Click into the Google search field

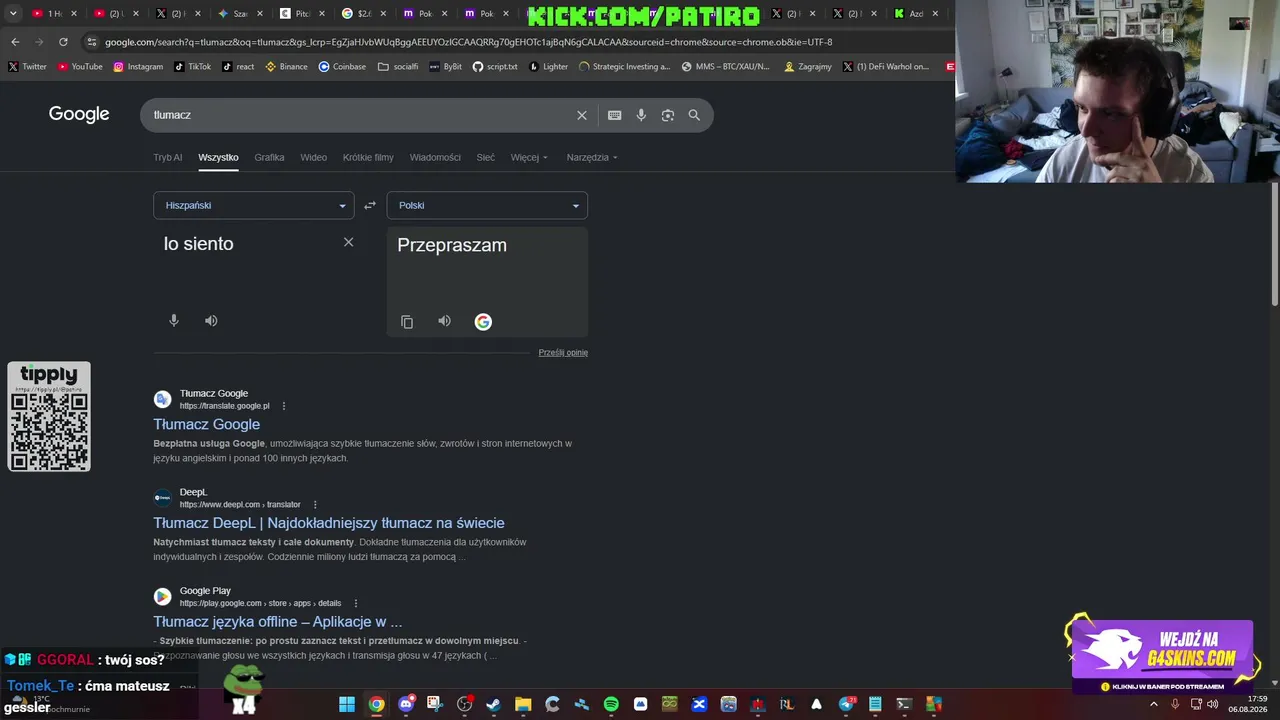coord(360,115)
